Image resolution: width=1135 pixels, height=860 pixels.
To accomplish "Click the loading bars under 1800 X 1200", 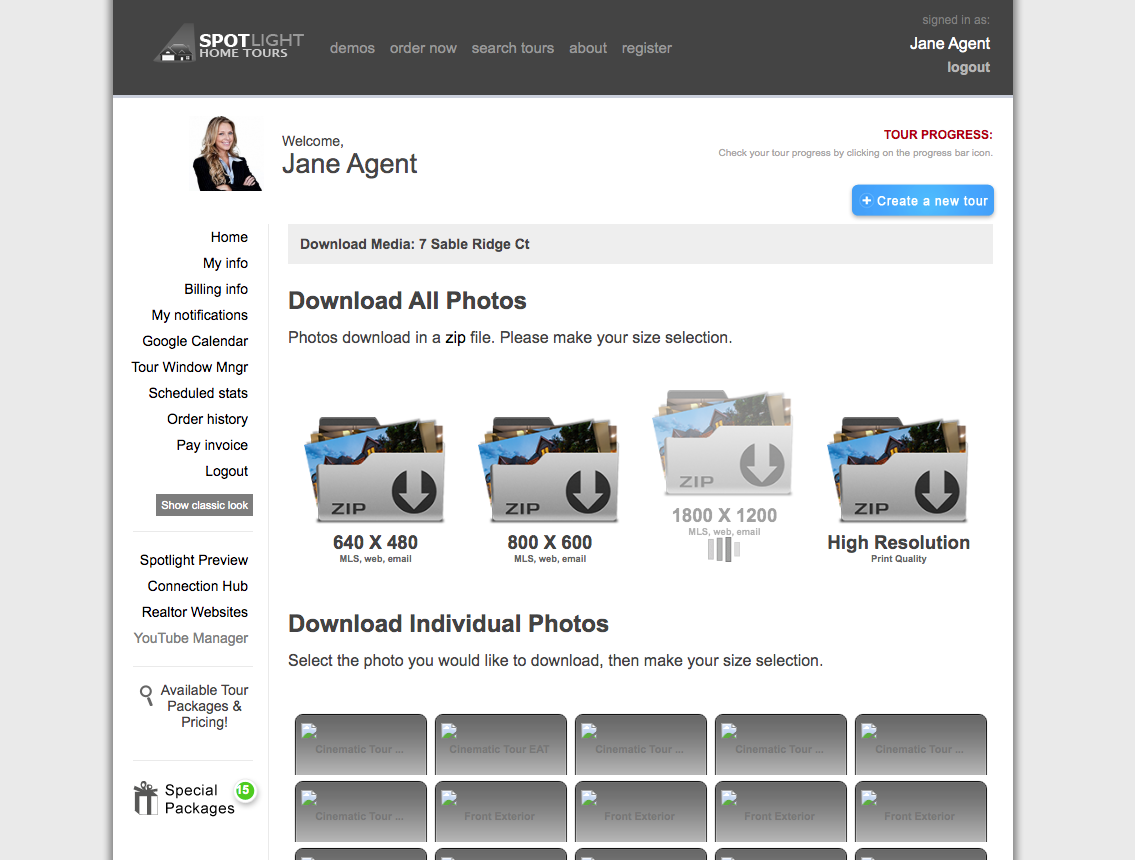I will click(x=724, y=549).
